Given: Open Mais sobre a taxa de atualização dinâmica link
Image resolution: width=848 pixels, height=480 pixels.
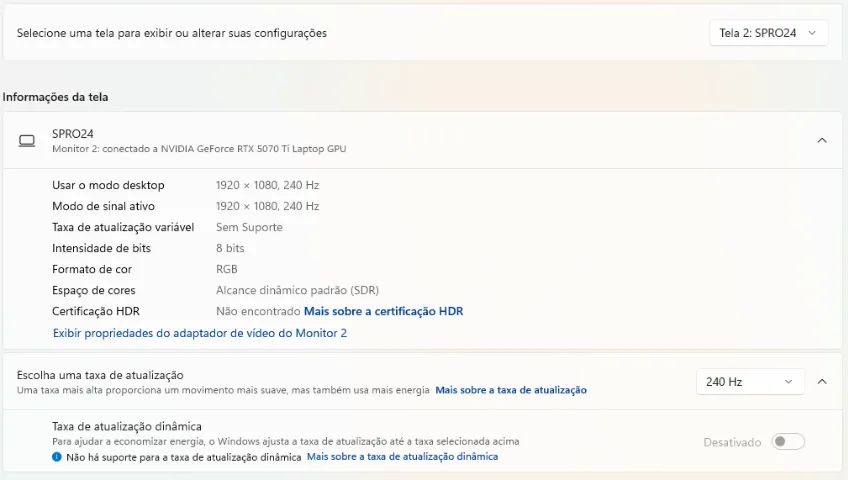Looking at the screenshot, I should (x=402, y=457).
